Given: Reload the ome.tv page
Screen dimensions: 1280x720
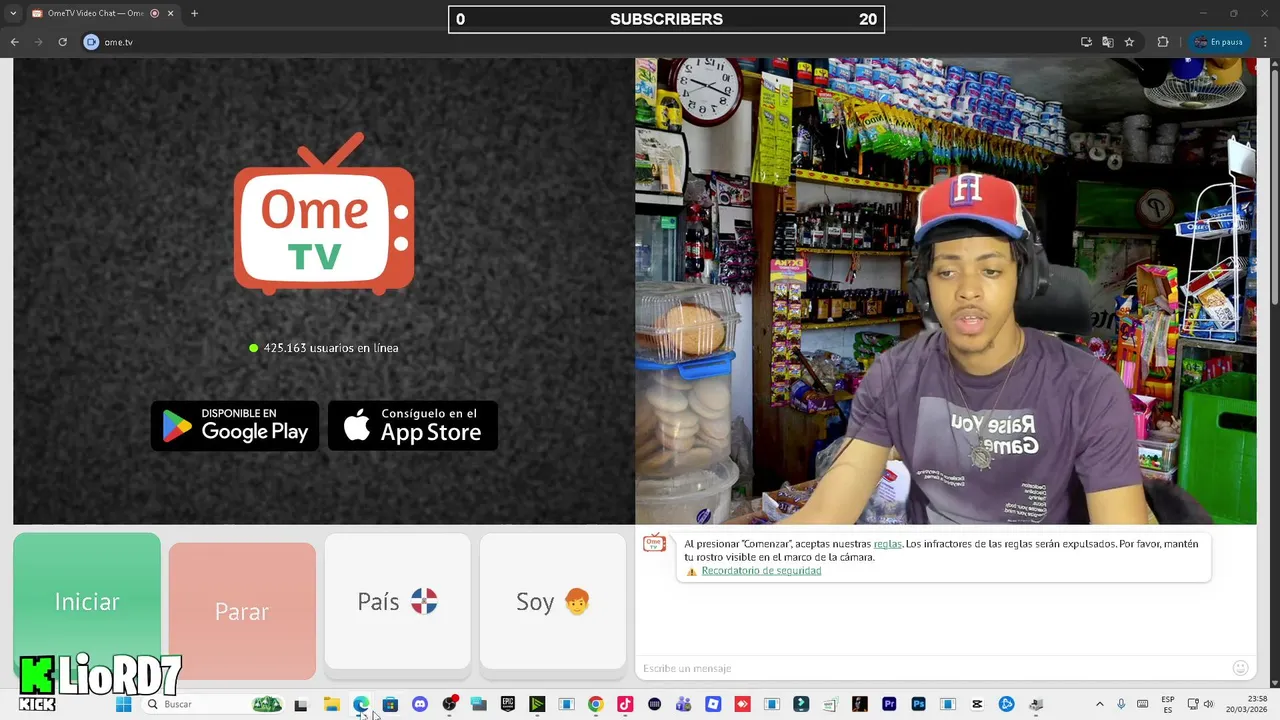Looking at the screenshot, I should (62, 42).
